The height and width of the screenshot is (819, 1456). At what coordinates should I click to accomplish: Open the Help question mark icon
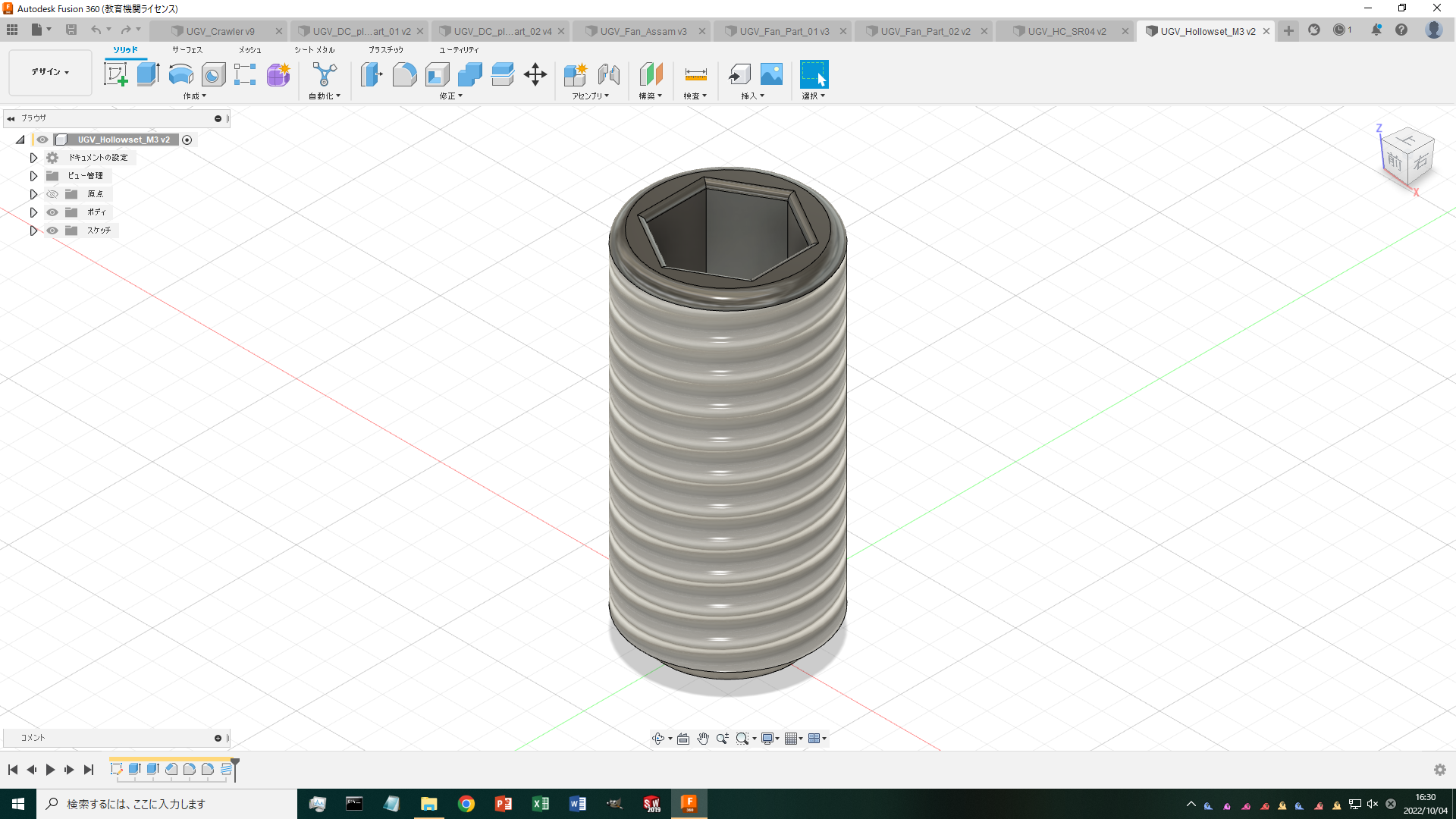[1401, 30]
